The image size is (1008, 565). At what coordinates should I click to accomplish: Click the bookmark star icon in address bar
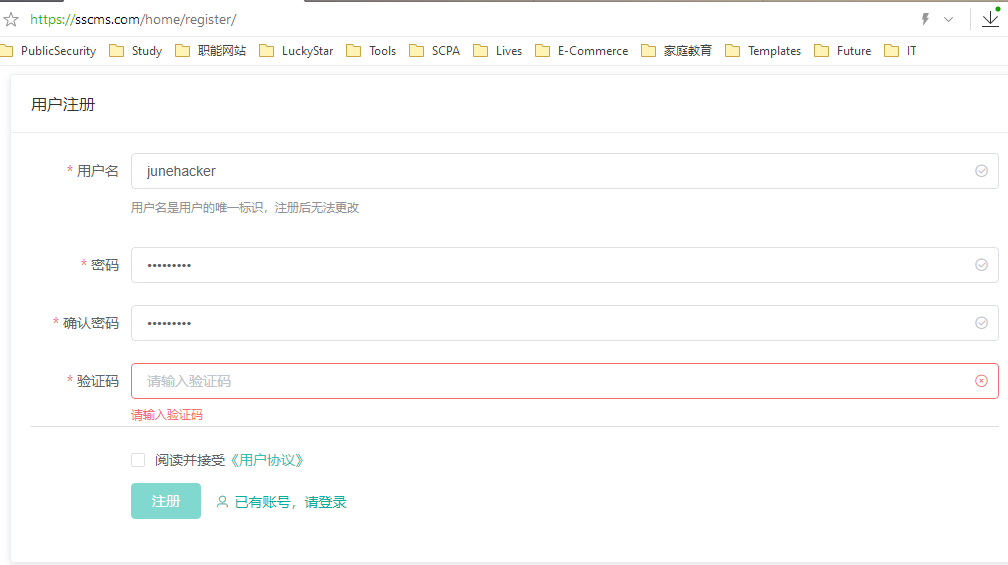point(11,19)
